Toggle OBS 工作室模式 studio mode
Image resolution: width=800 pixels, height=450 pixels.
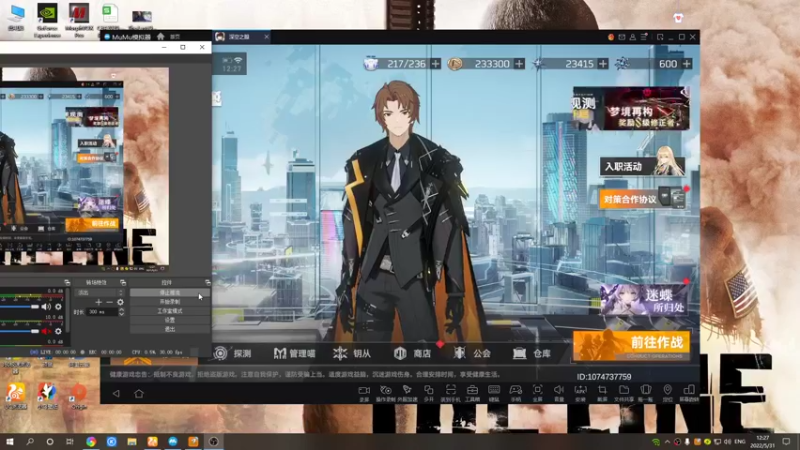tap(170, 311)
